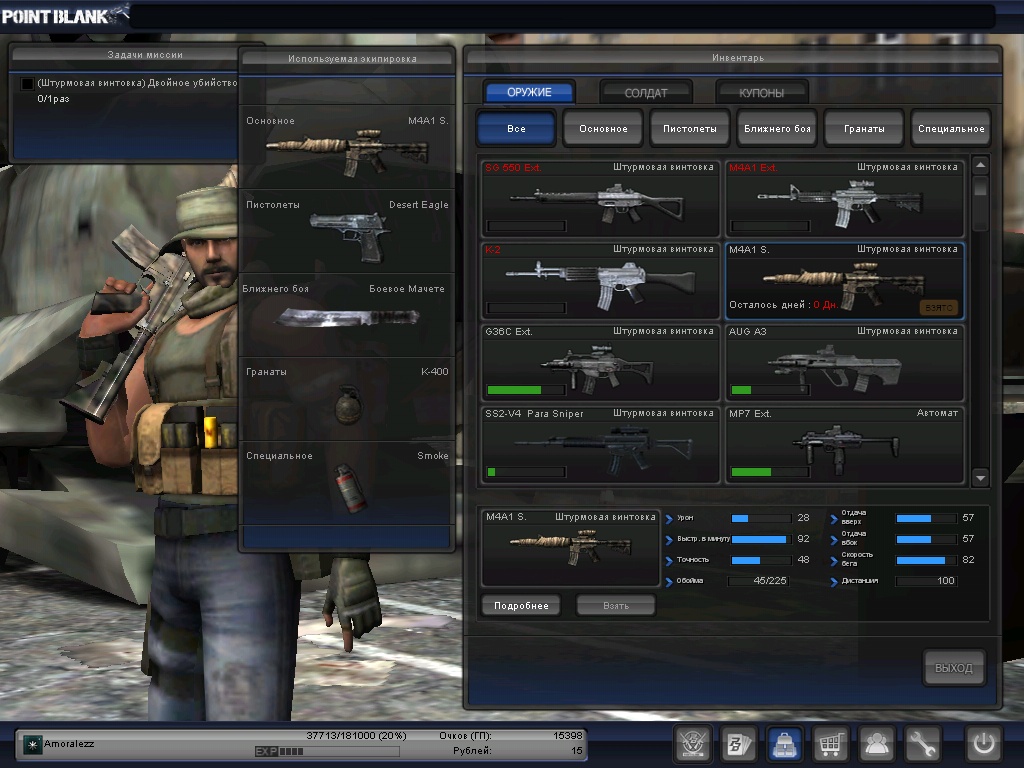Click the Осталось дней : 0 Дн. text
The image size is (1024, 768).
click(784, 305)
